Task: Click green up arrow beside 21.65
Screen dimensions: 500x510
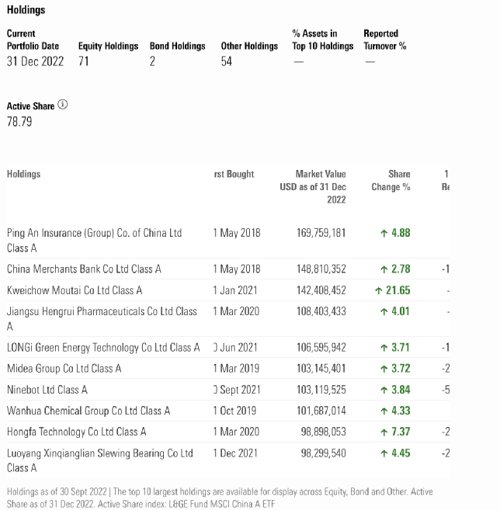Action: coord(378,291)
